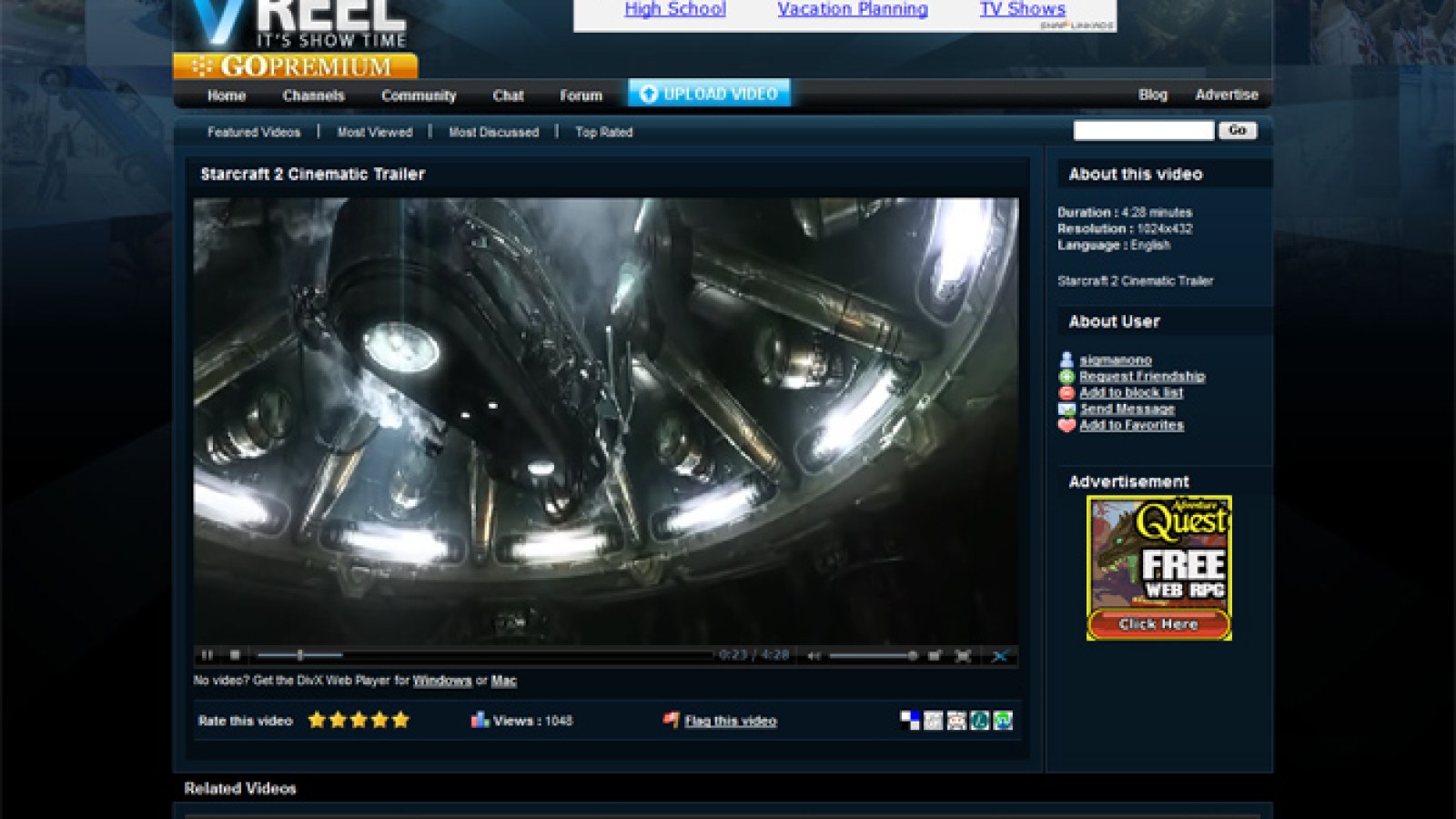Click the bar-chart icon beside Views count
Viewport: 1456px width, 819px height.
480,719
